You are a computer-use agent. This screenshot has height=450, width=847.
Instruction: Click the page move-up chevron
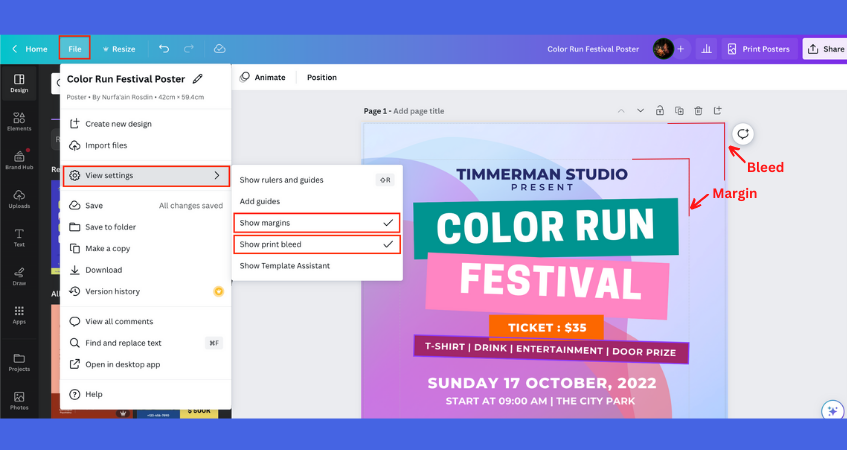620,110
